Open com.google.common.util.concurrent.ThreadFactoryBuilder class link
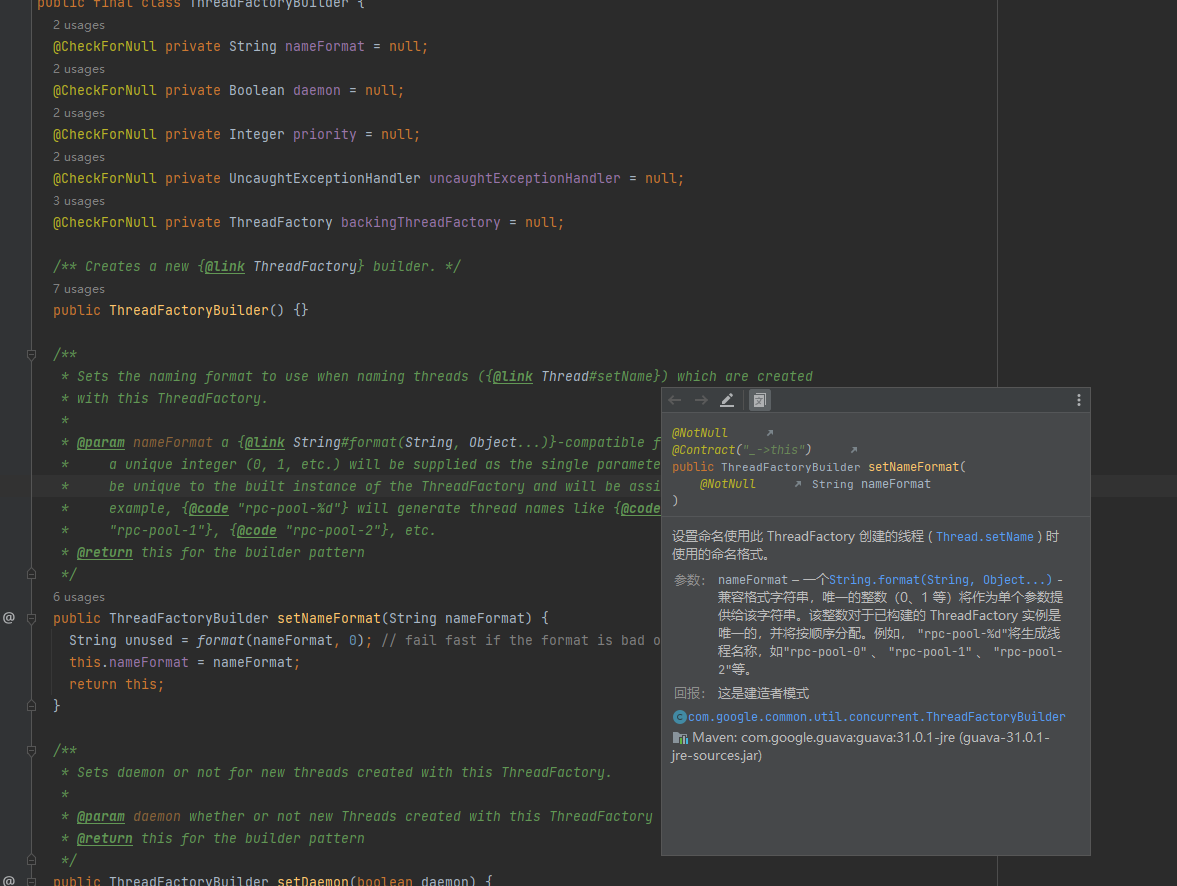The height and width of the screenshot is (886, 1177). click(x=876, y=717)
